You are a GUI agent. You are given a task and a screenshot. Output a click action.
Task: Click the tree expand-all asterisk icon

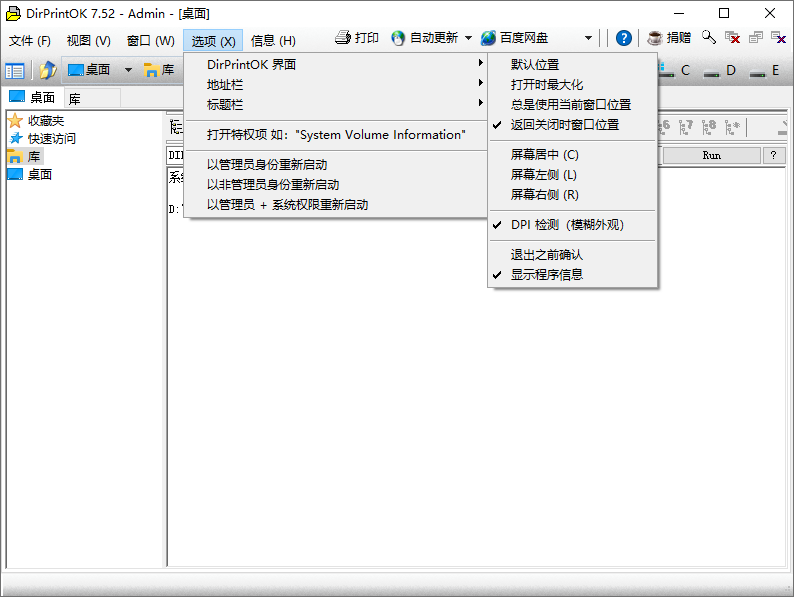pos(732,127)
